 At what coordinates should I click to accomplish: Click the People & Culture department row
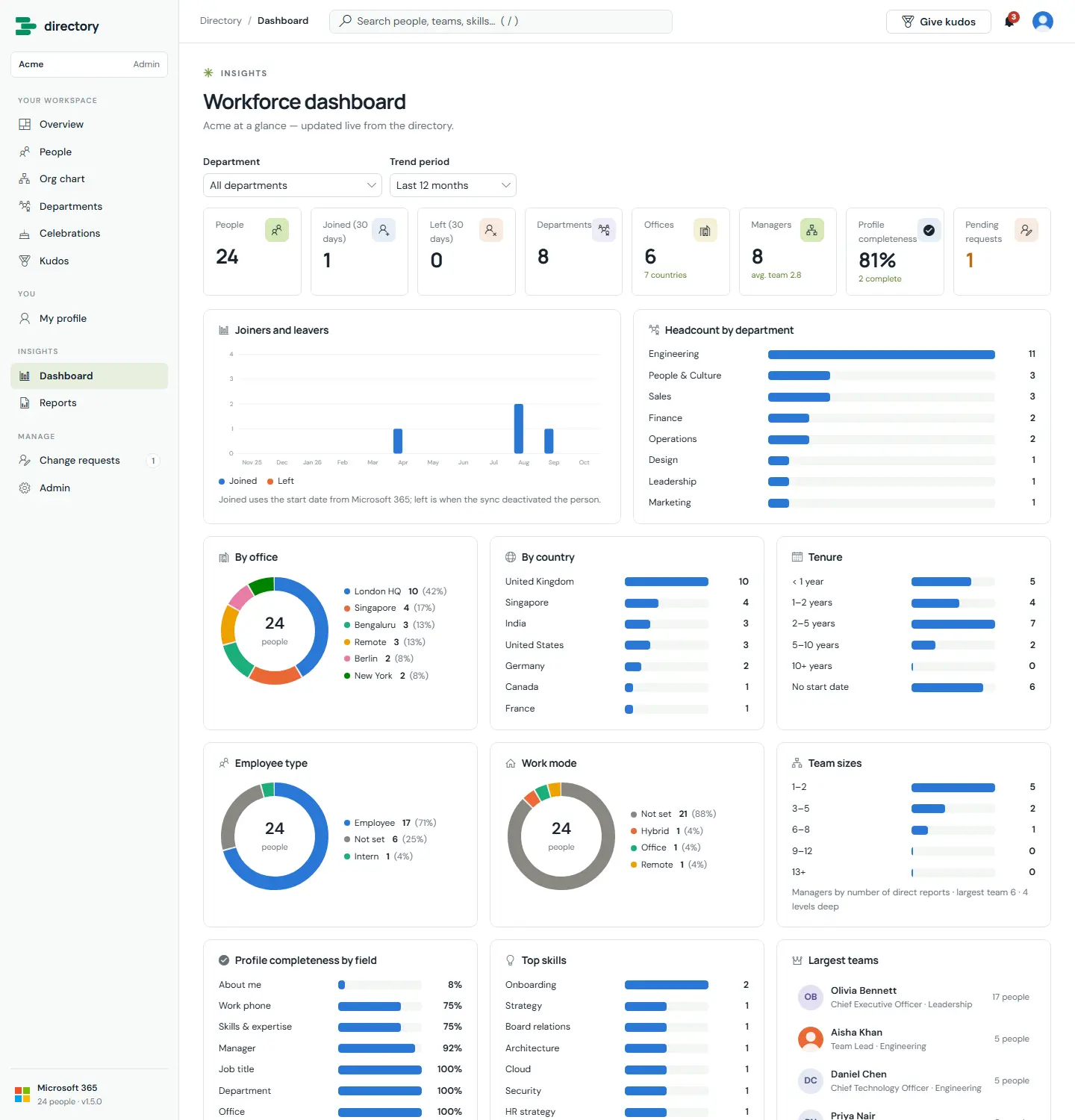click(842, 376)
